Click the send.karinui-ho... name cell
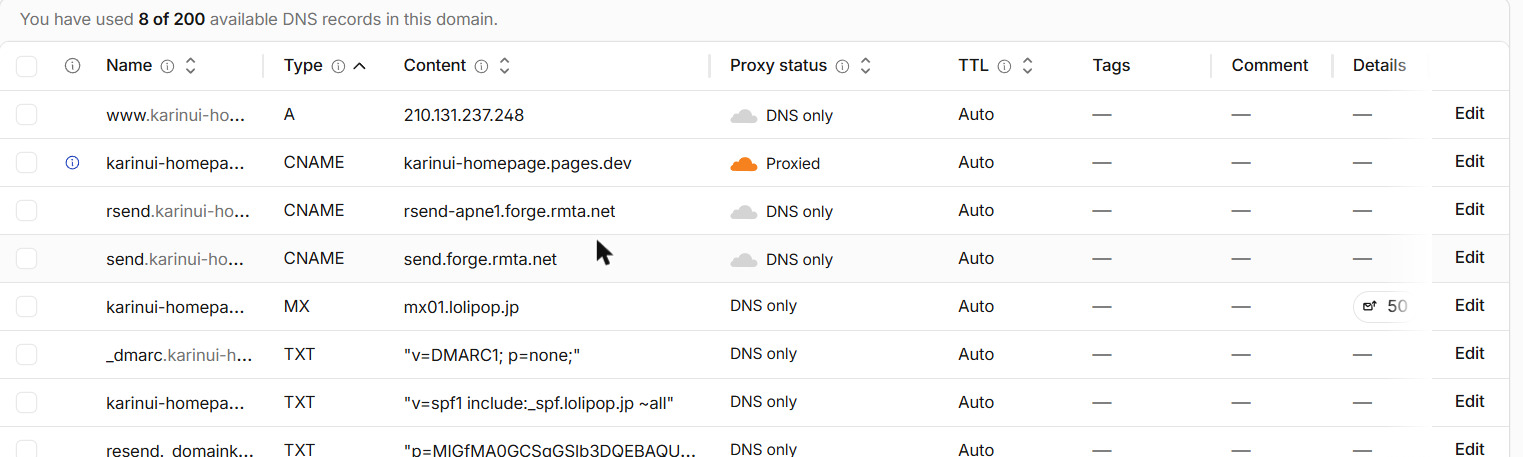The image size is (1523, 457). click(176, 259)
